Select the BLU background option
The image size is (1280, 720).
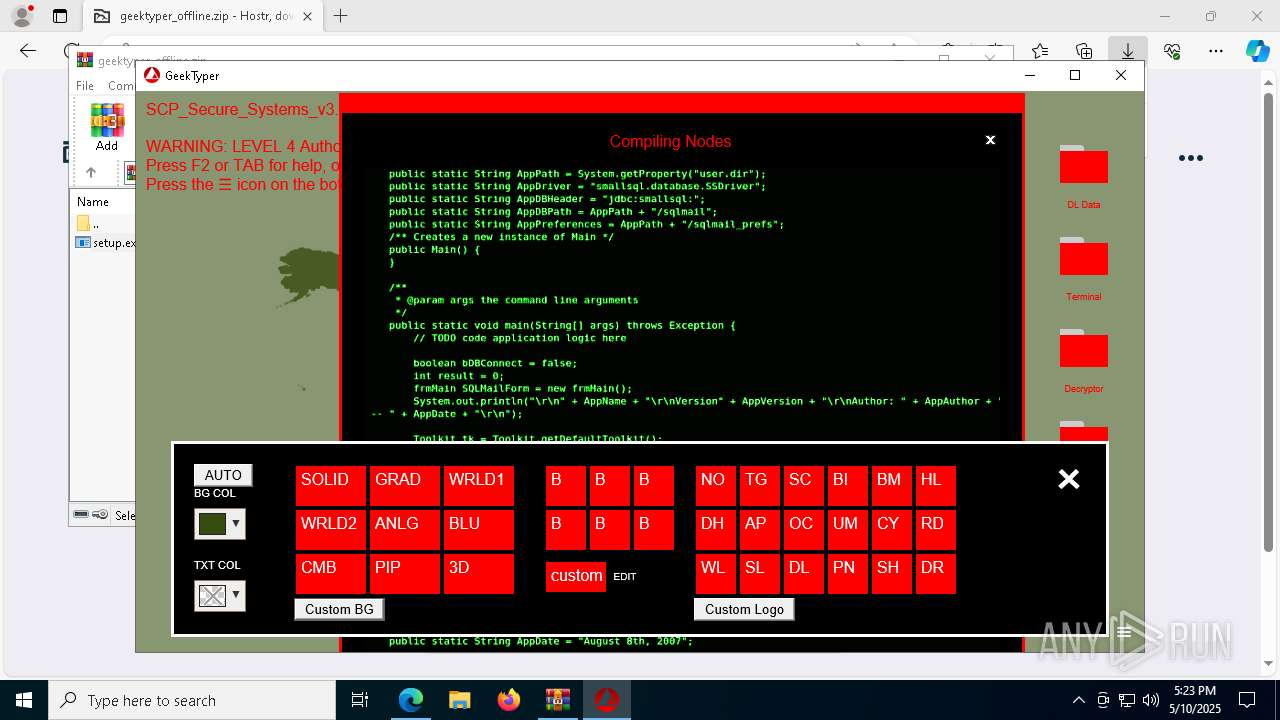tap(479, 529)
